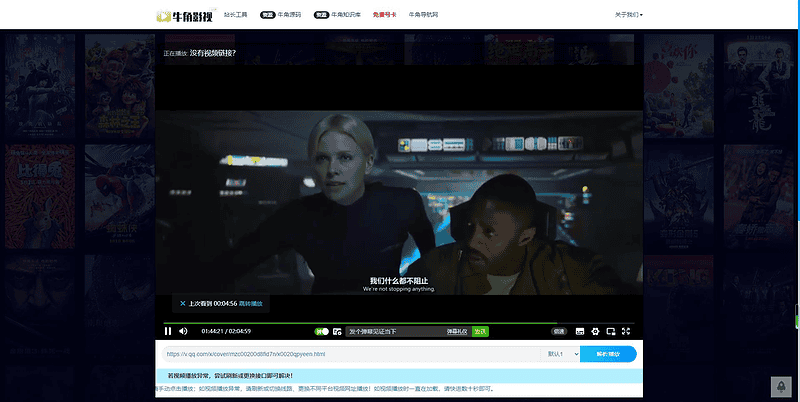This screenshot has width=800, height=402.
Task: Mute the player volume speaker icon
Action: (x=183, y=331)
